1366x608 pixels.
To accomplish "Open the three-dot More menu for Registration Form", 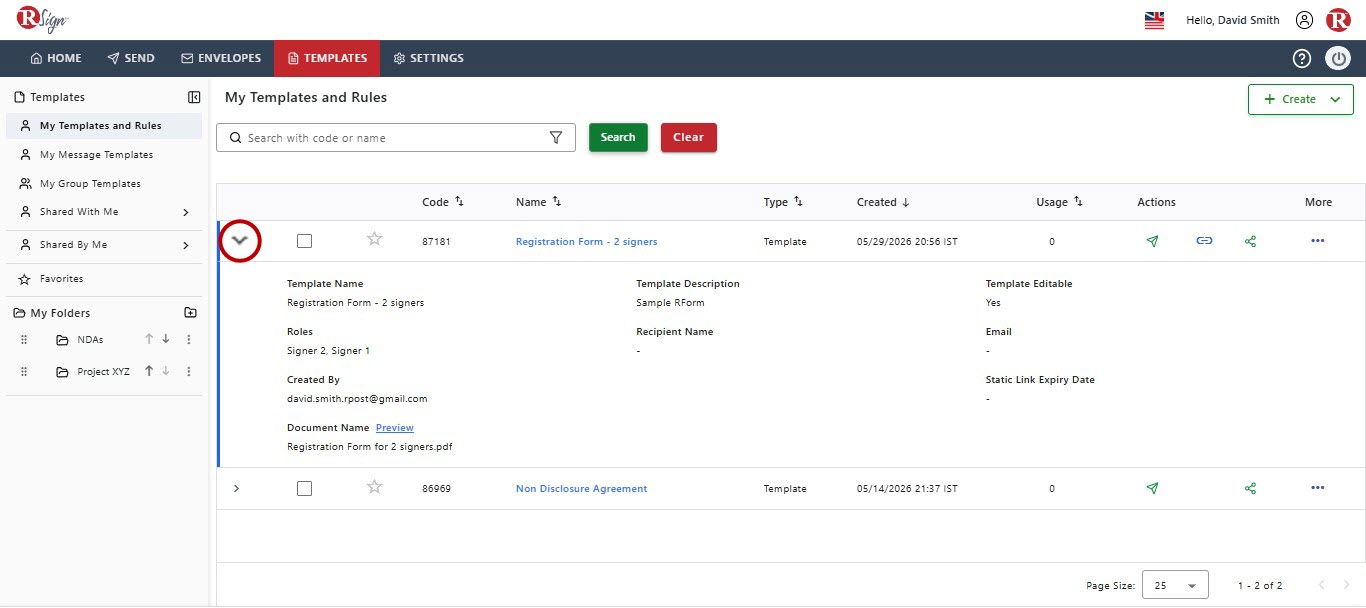I will pyautogui.click(x=1317, y=241).
